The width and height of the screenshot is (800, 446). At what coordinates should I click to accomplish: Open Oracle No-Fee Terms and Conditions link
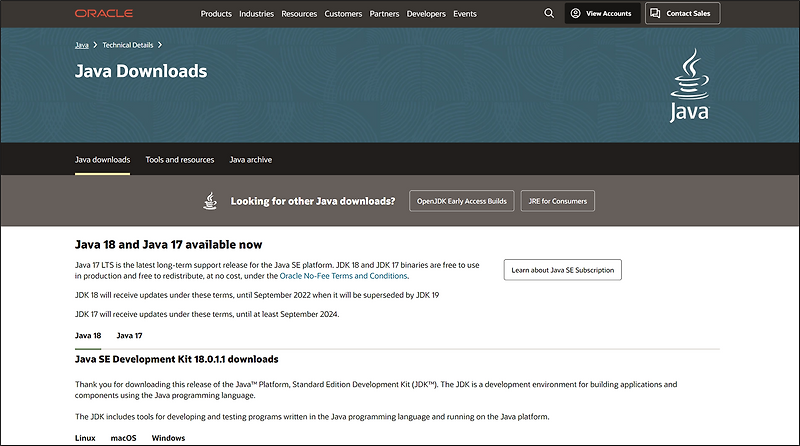coord(343,276)
